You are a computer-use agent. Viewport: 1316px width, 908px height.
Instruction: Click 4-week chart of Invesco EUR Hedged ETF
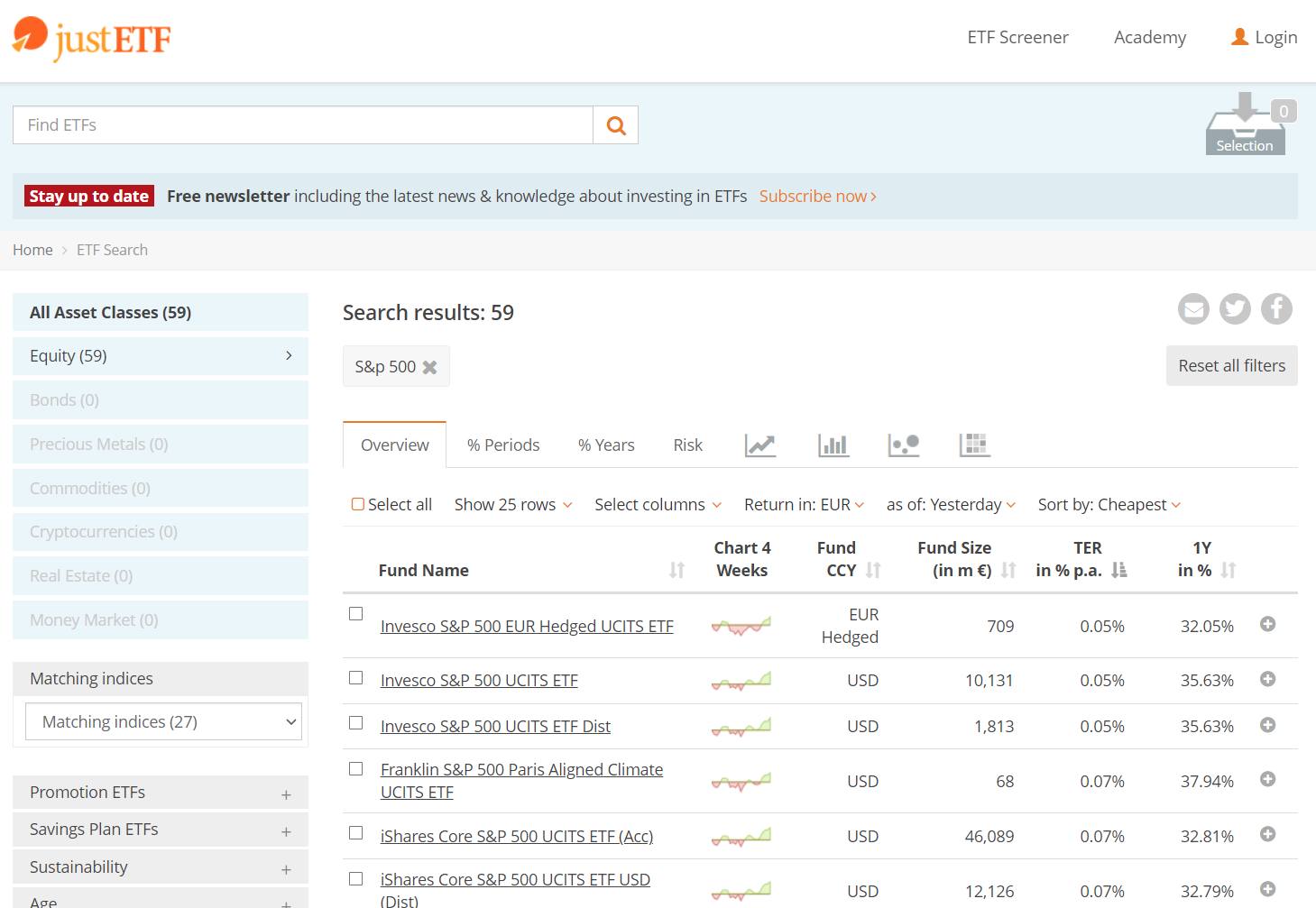pos(741,626)
